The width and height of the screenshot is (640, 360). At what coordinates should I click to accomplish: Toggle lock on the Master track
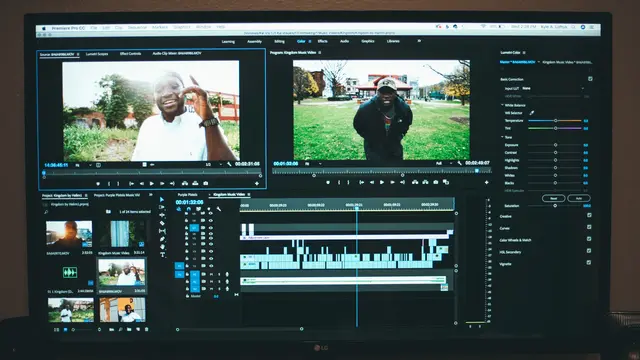pyautogui.click(x=187, y=296)
